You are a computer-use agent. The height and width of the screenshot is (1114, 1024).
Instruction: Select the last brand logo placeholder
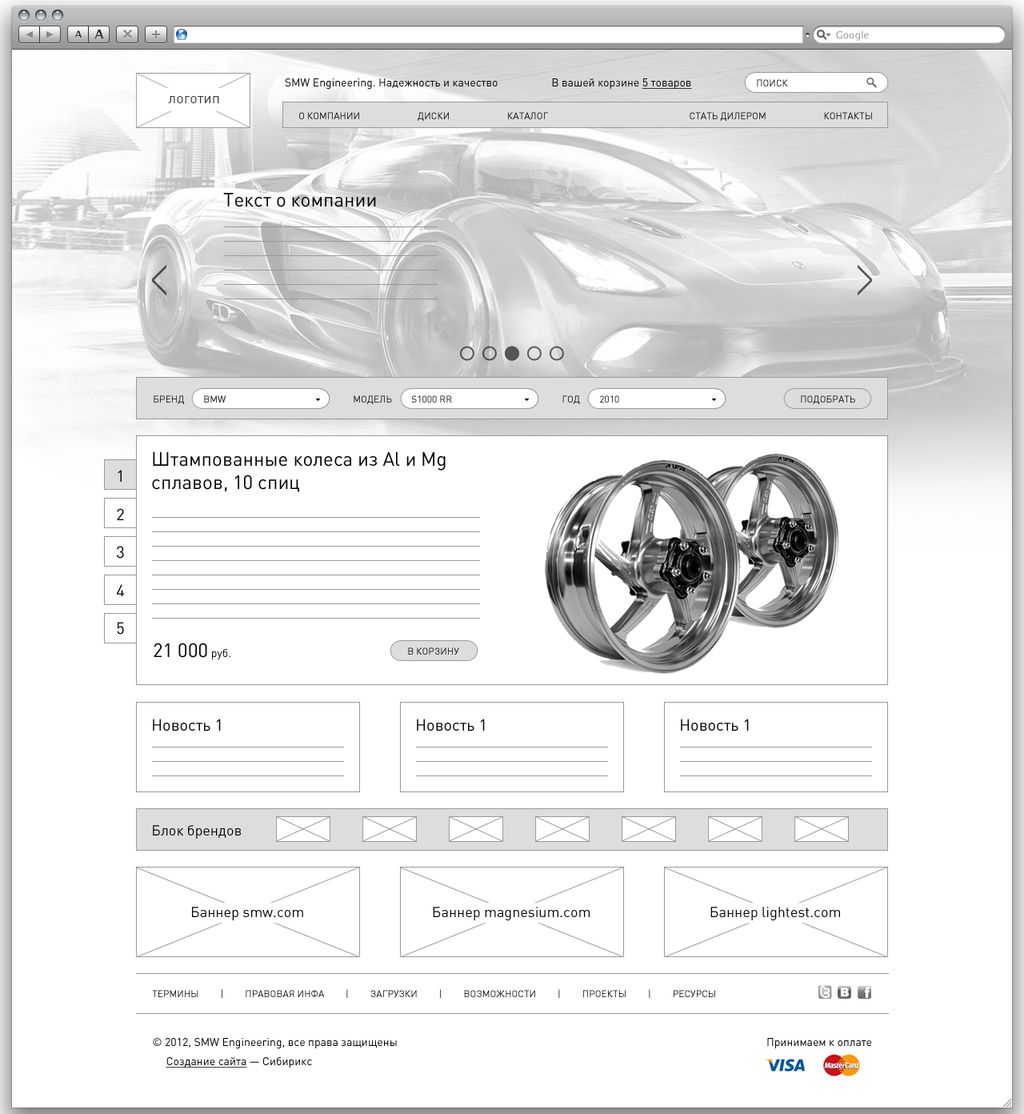tap(821, 829)
